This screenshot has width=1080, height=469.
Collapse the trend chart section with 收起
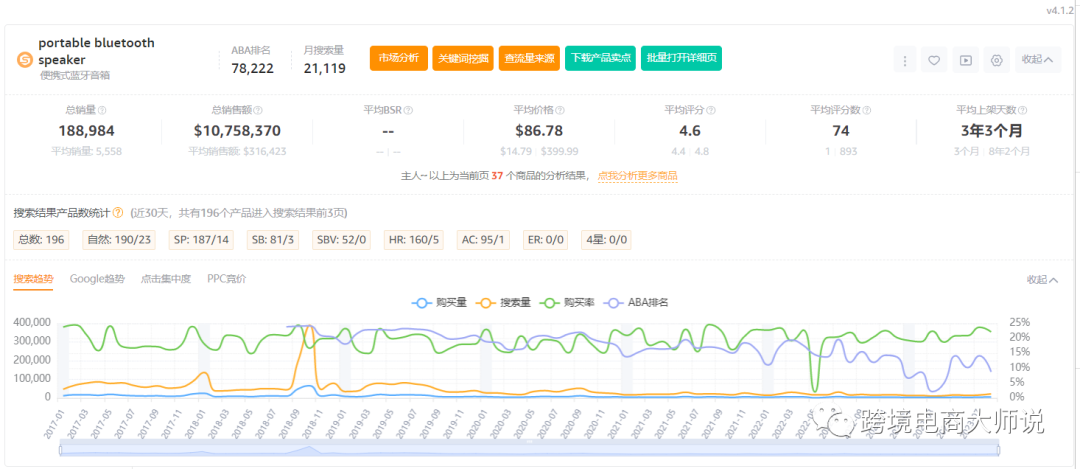point(1042,279)
